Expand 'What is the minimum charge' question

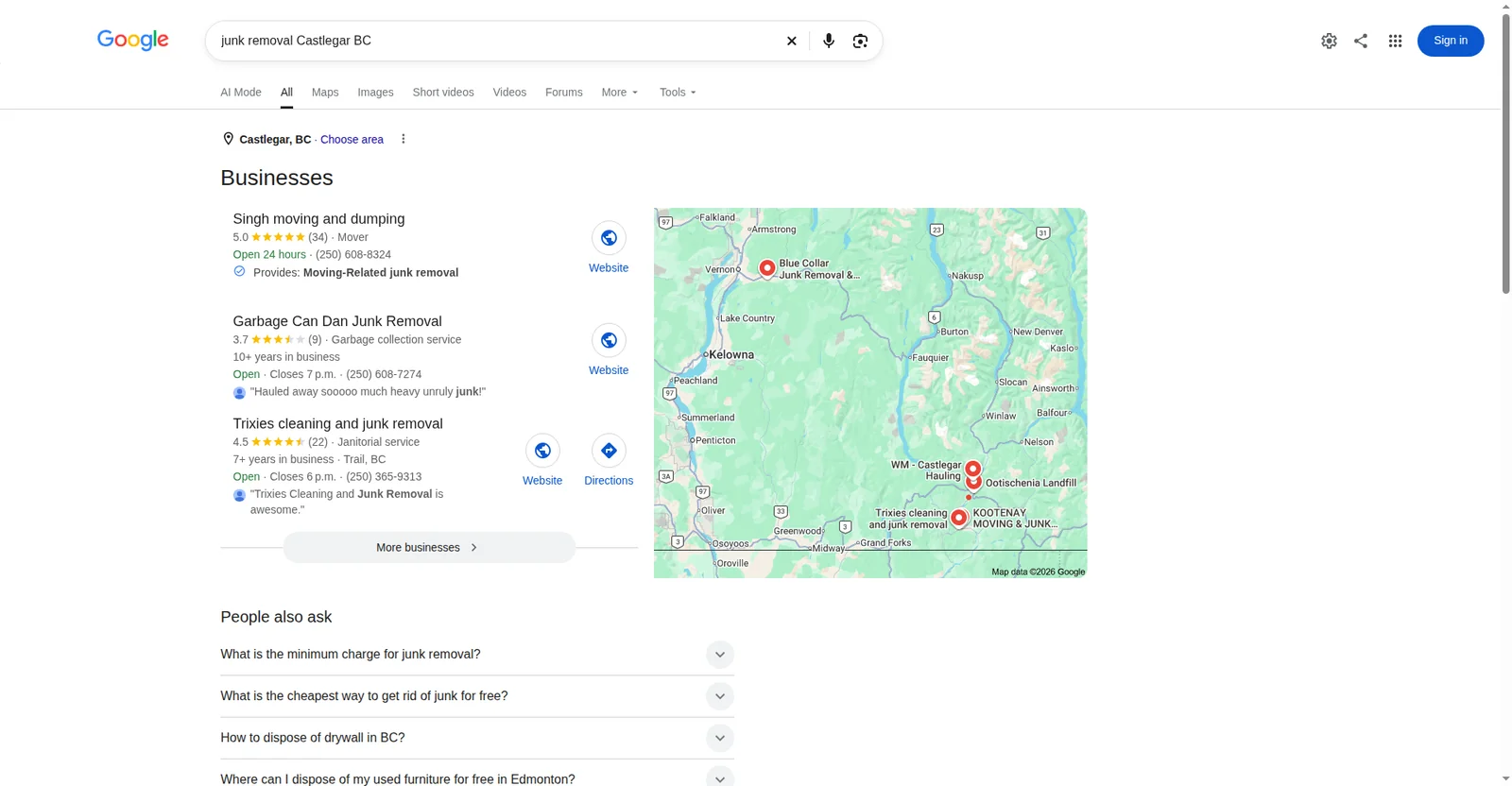click(720, 655)
